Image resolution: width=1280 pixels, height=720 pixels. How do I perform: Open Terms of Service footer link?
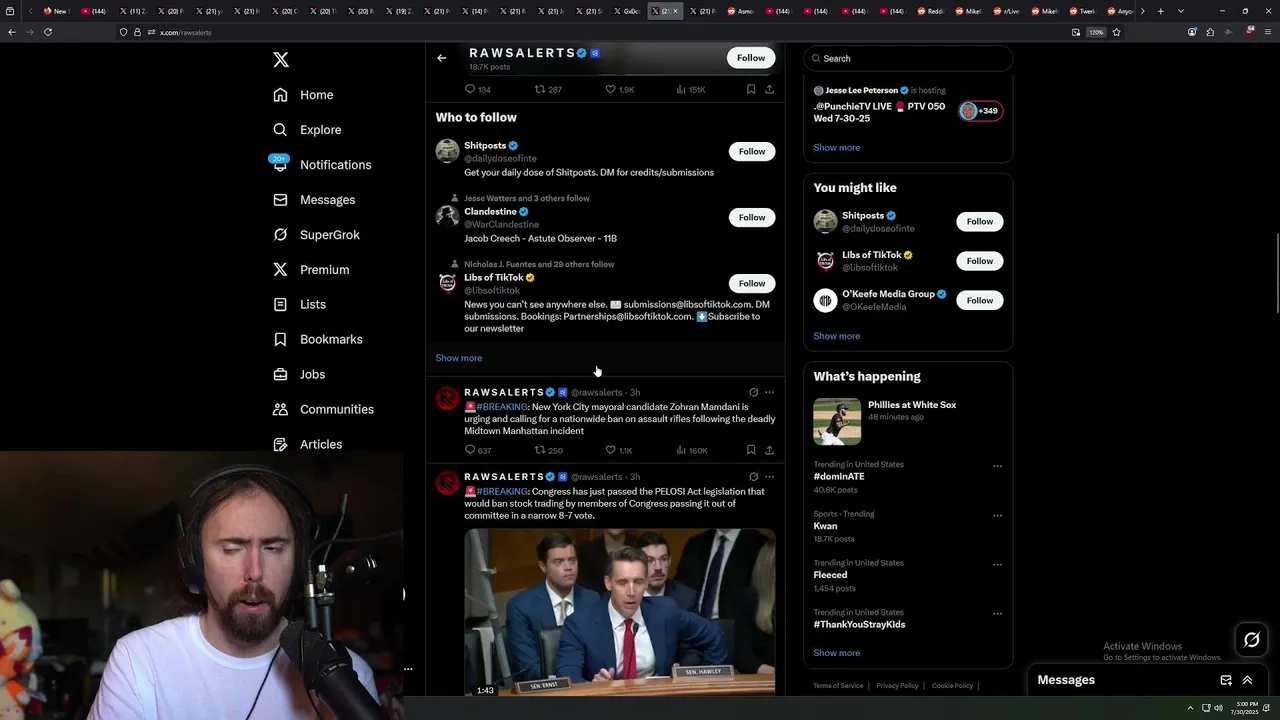click(838, 686)
